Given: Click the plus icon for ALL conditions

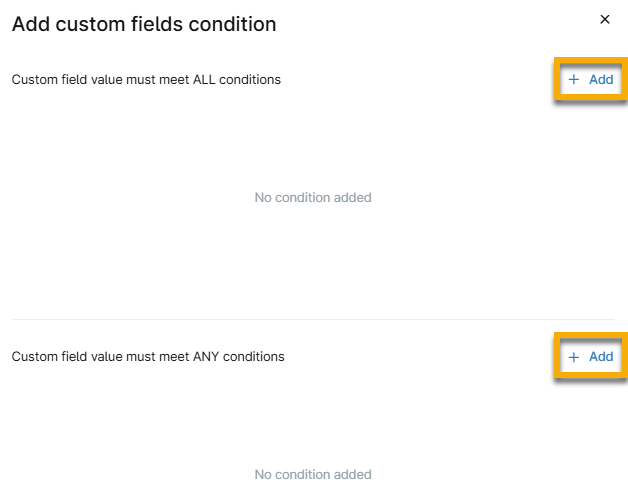Looking at the screenshot, I should point(574,80).
